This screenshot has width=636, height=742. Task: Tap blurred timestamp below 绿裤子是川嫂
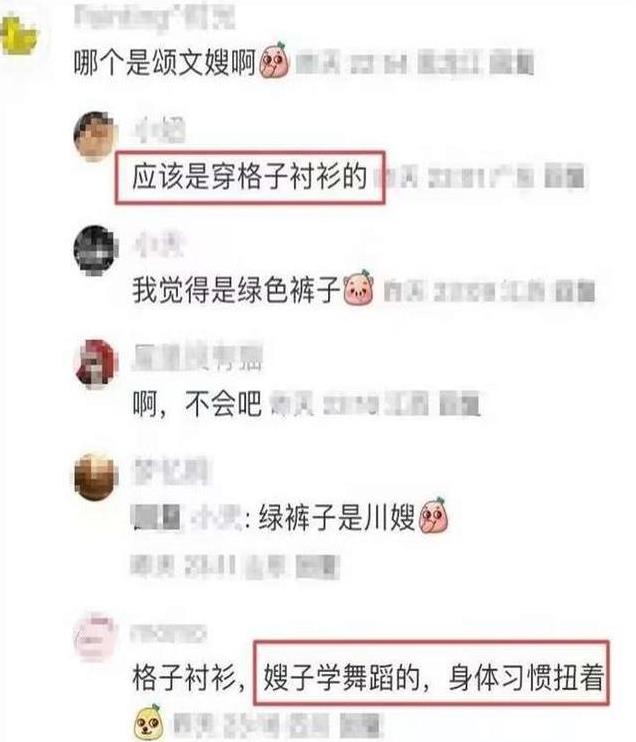235,565
